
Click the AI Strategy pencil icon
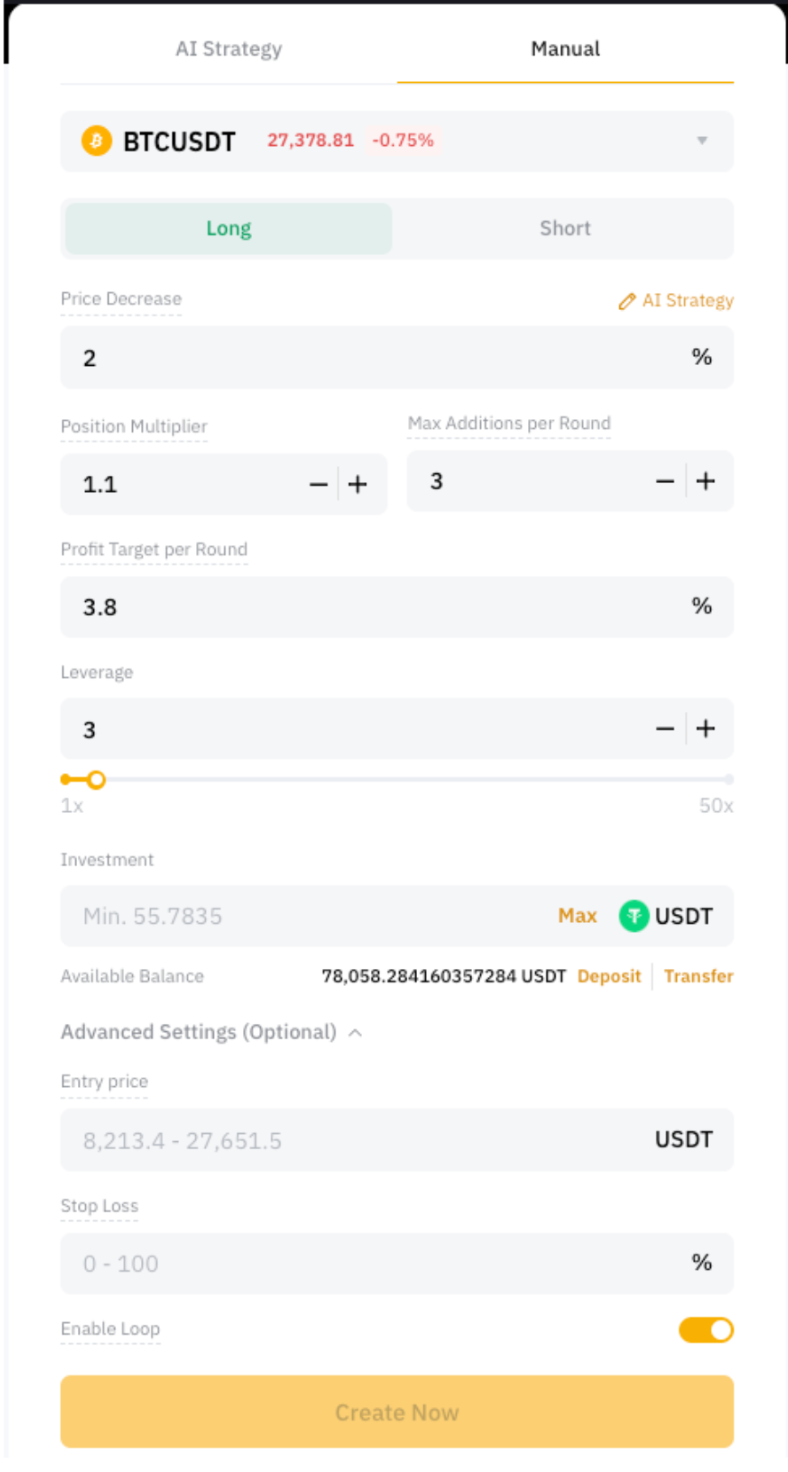[x=627, y=301]
